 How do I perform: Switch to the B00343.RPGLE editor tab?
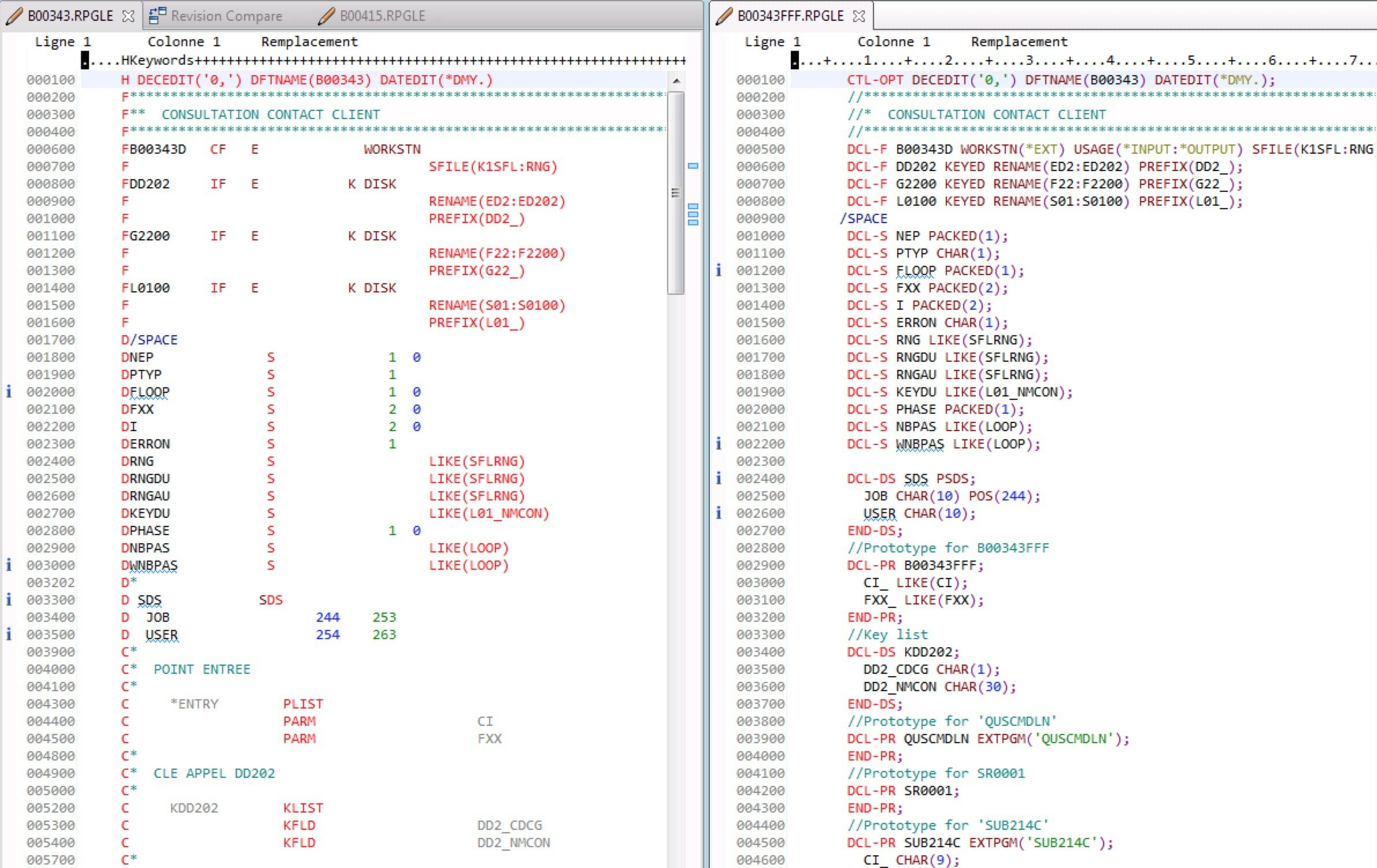pyautogui.click(x=70, y=16)
